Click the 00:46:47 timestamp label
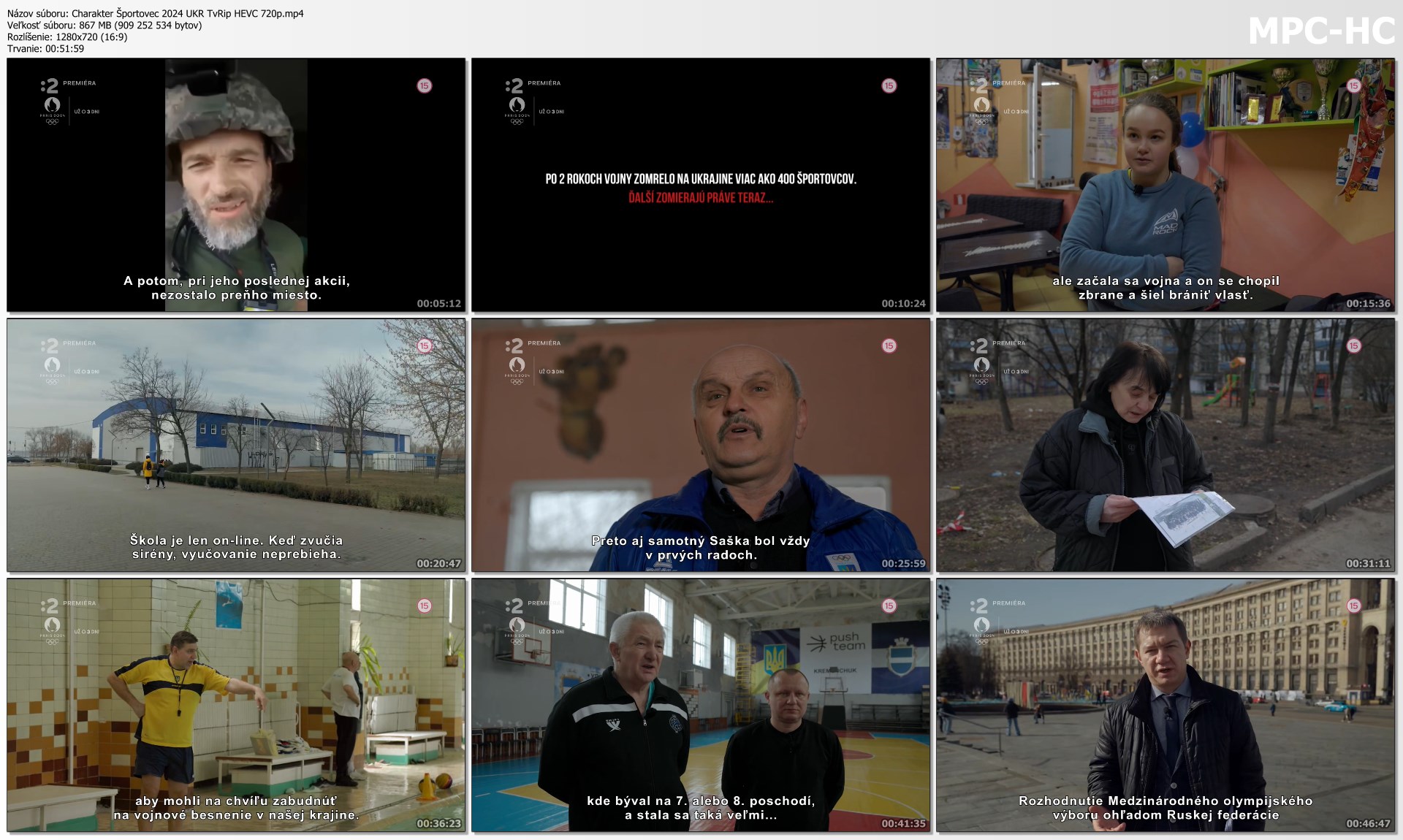Viewport: 1403px width, 840px height. click(x=1368, y=824)
